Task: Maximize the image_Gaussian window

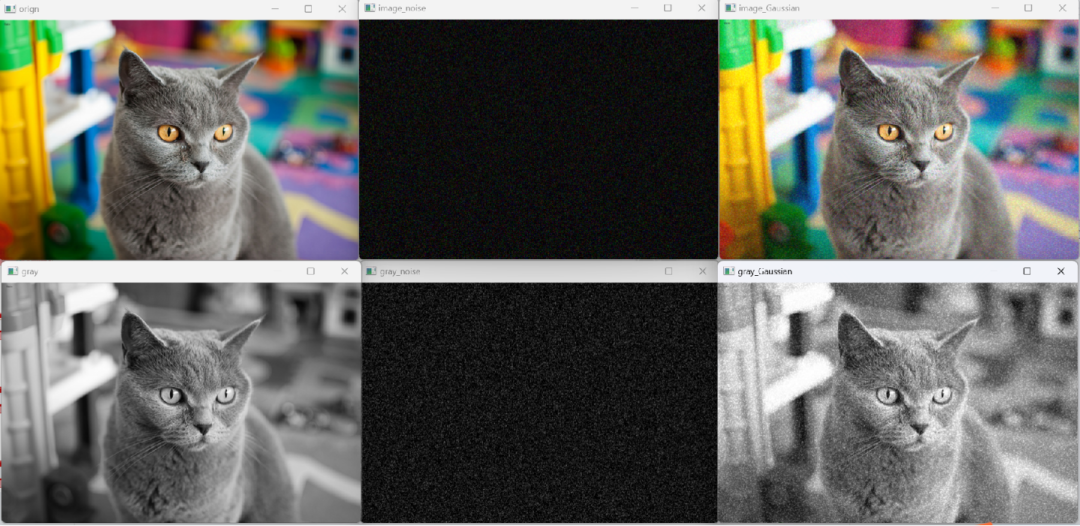Action: (1028, 8)
